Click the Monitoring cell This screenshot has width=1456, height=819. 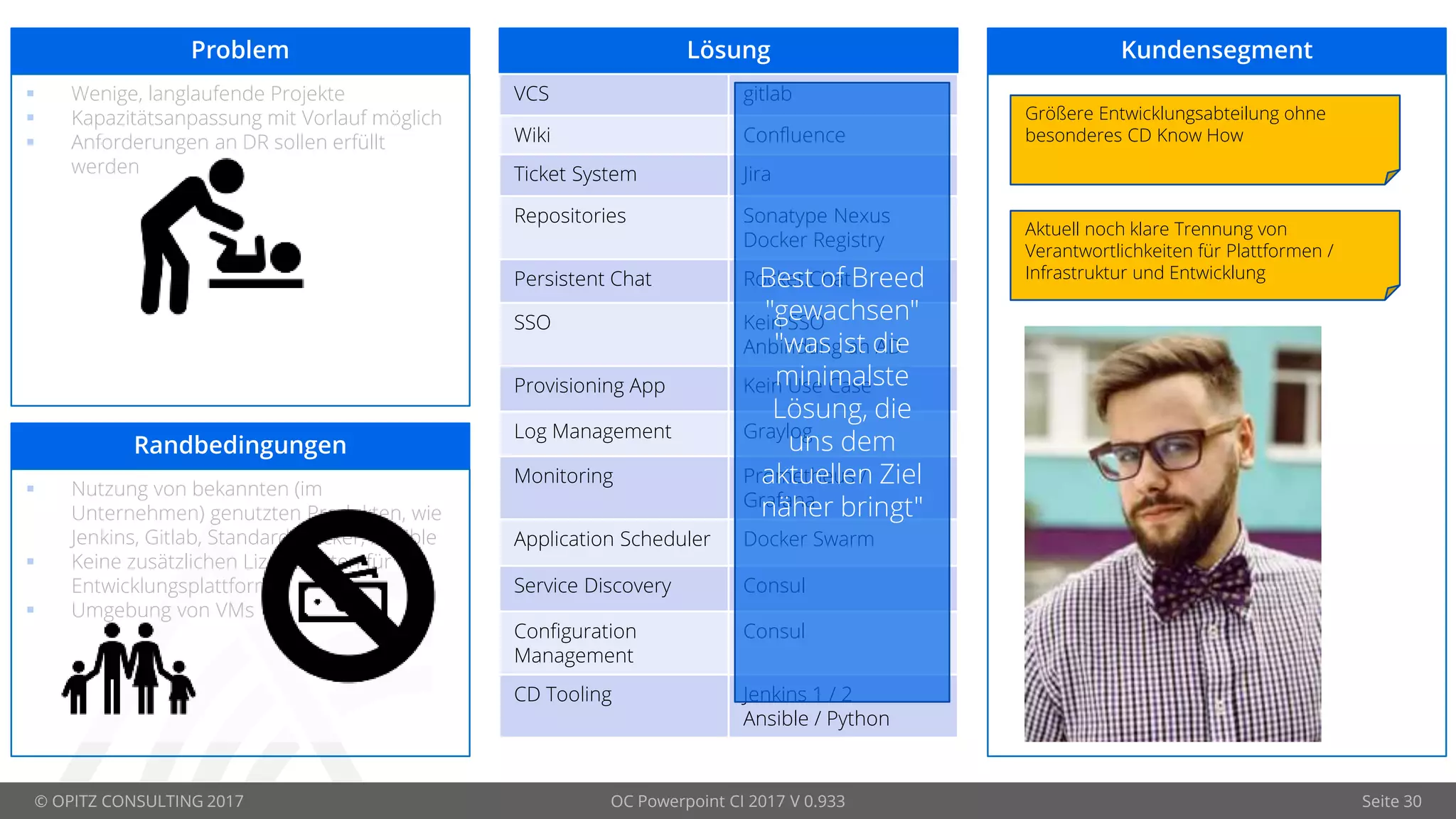pyautogui.click(x=614, y=487)
